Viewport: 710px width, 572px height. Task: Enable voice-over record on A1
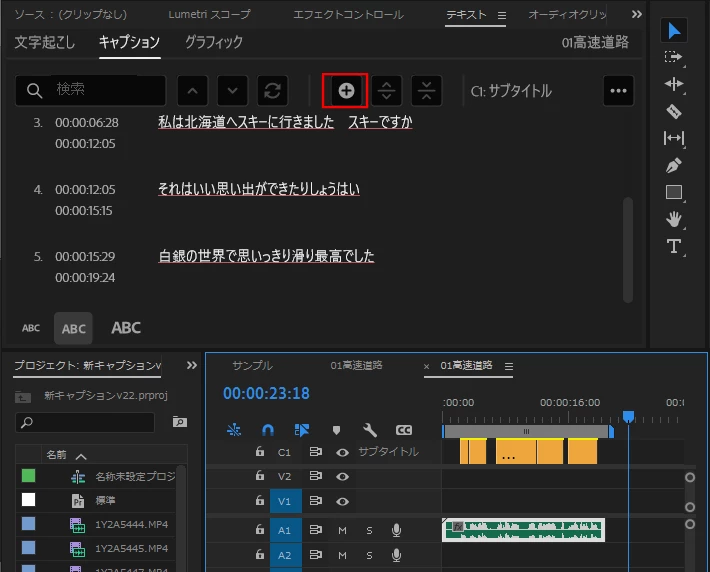[x=396, y=530]
